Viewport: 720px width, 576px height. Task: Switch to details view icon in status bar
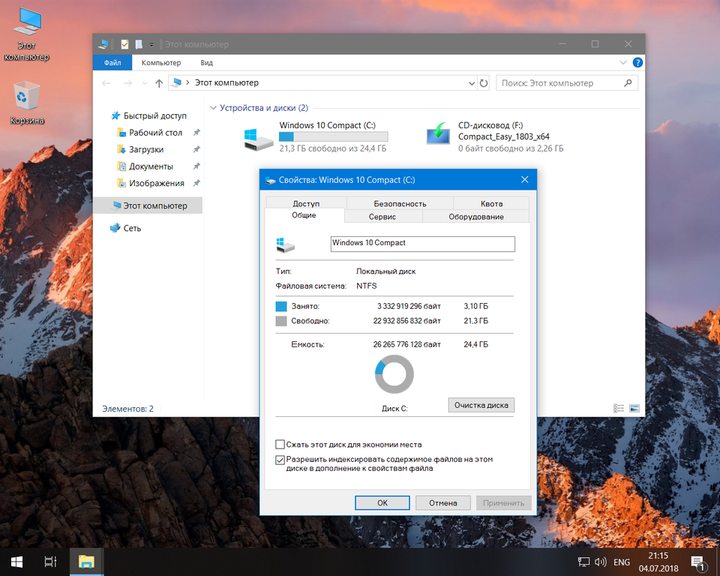point(619,408)
